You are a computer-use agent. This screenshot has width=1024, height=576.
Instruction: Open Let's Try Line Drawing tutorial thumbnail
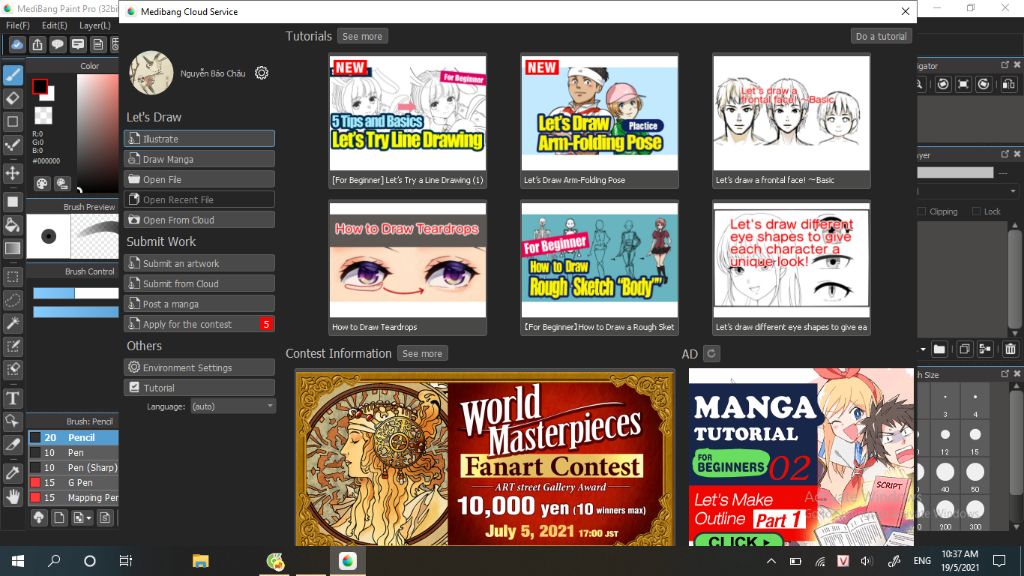408,121
